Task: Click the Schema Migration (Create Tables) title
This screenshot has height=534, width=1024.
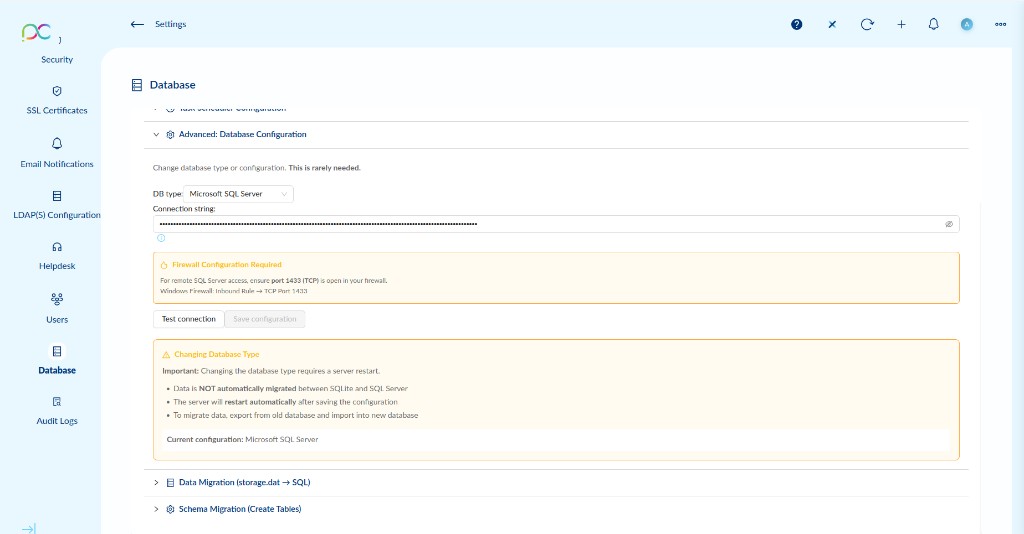Action: [240, 509]
